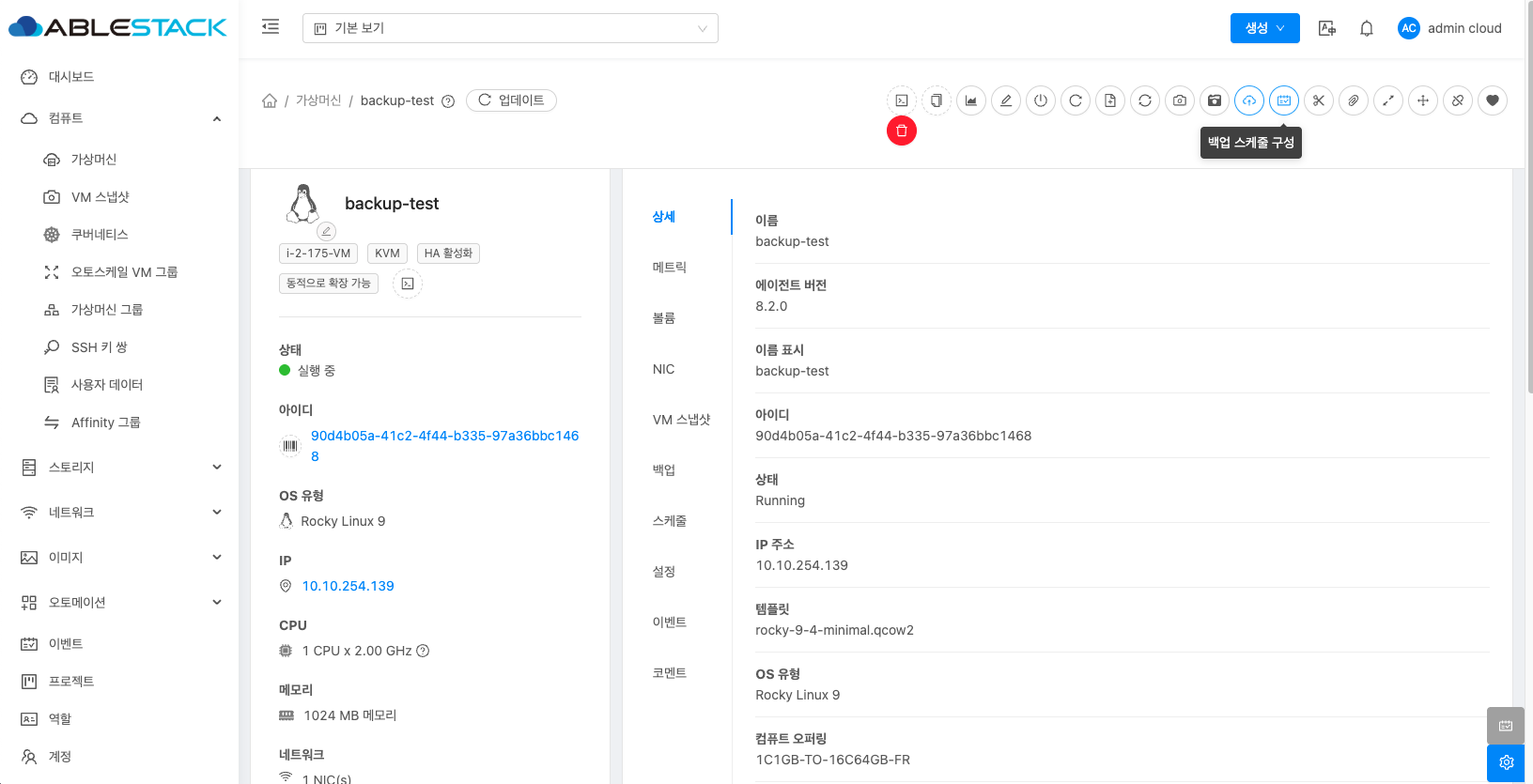
Task: Open the admin cloud user profile
Action: tap(1449, 28)
